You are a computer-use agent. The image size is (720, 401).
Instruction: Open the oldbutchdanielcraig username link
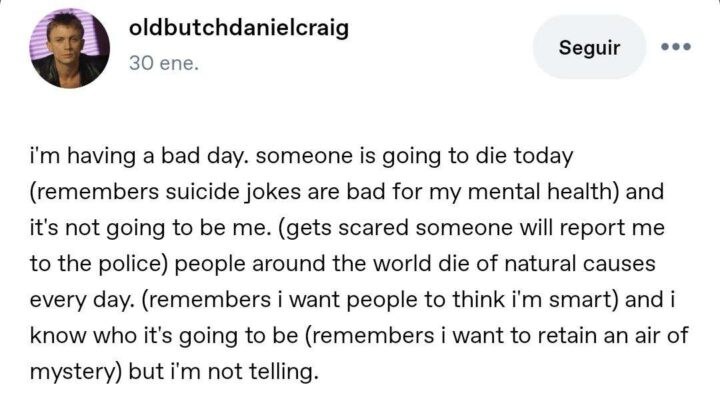240,29
